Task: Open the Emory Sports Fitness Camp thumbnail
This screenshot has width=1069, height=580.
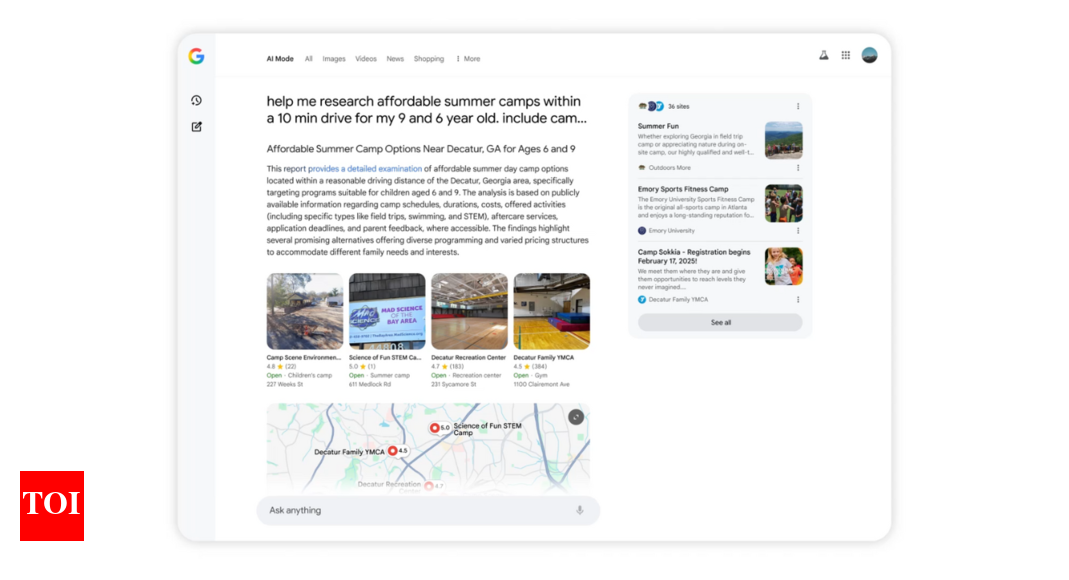Action: [x=783, y=203]
